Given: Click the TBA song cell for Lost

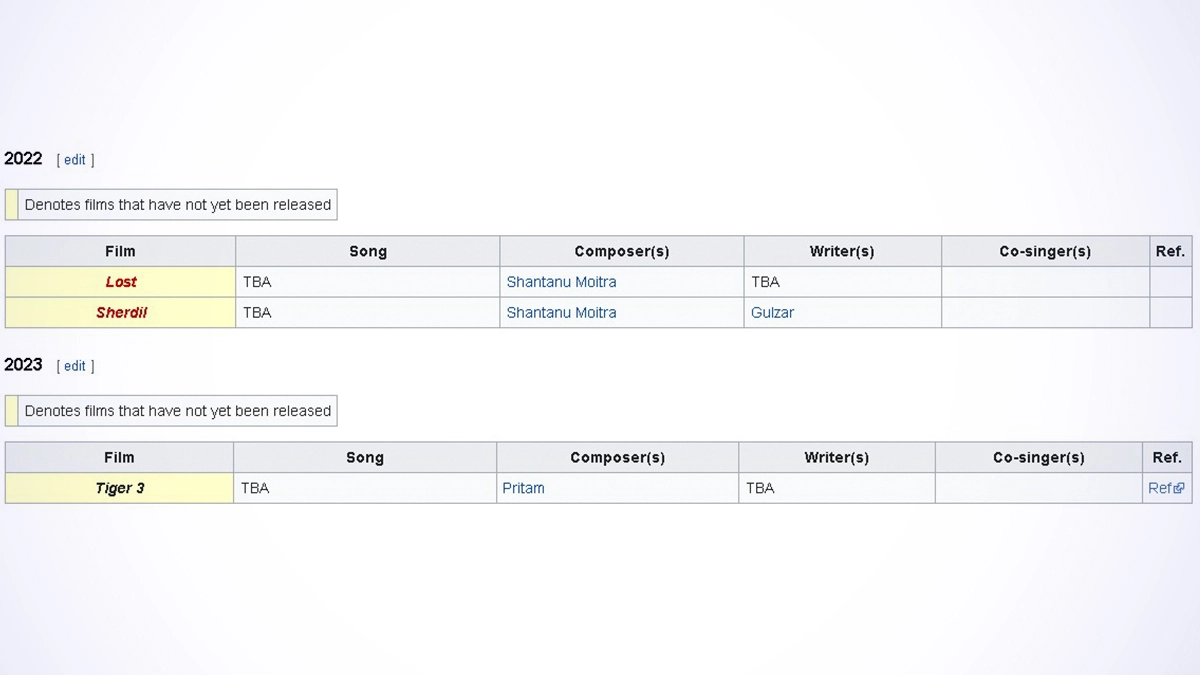Looking at the screenshot, I should click(x=257, y=282).
